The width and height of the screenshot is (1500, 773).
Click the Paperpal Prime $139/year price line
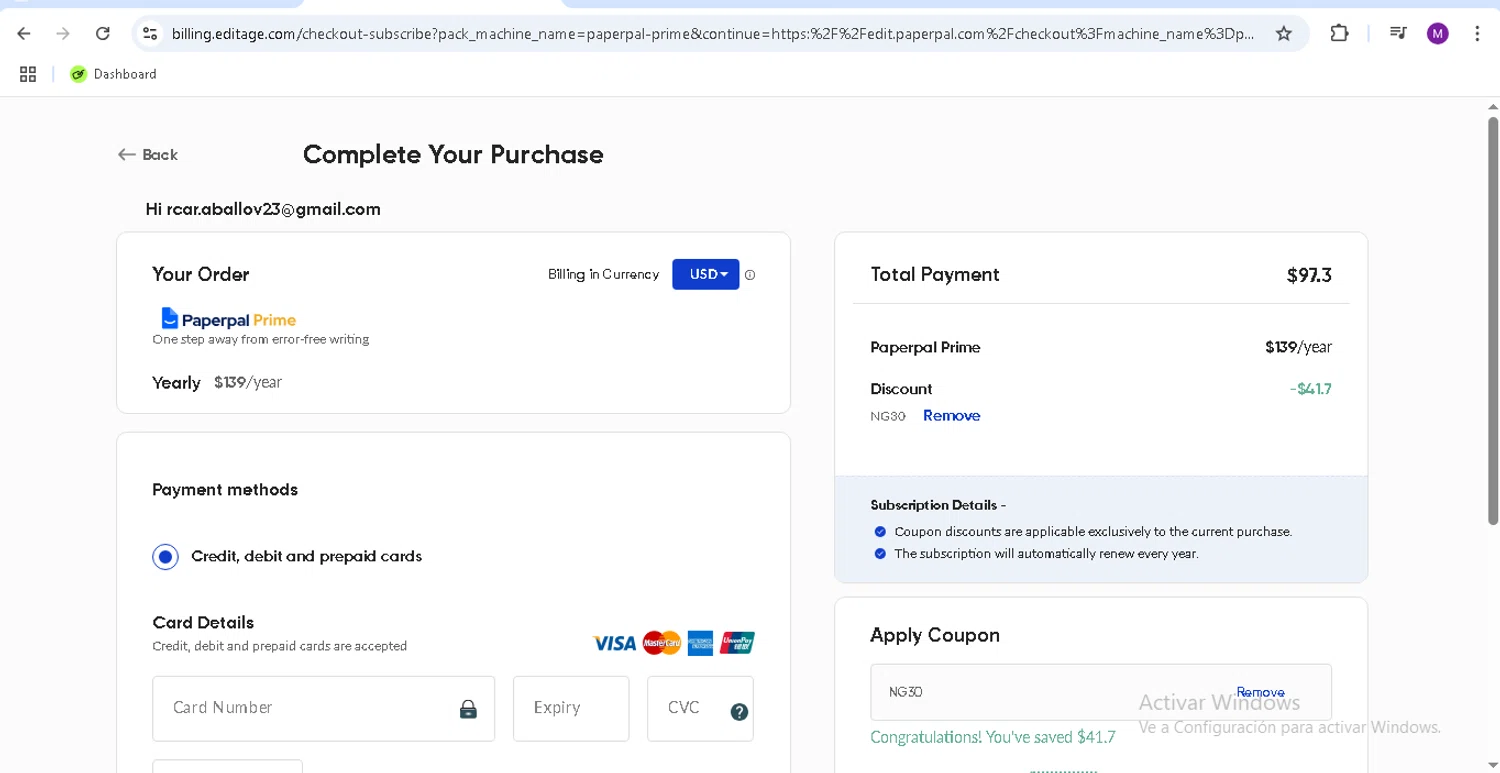[x=1101, y=348]
